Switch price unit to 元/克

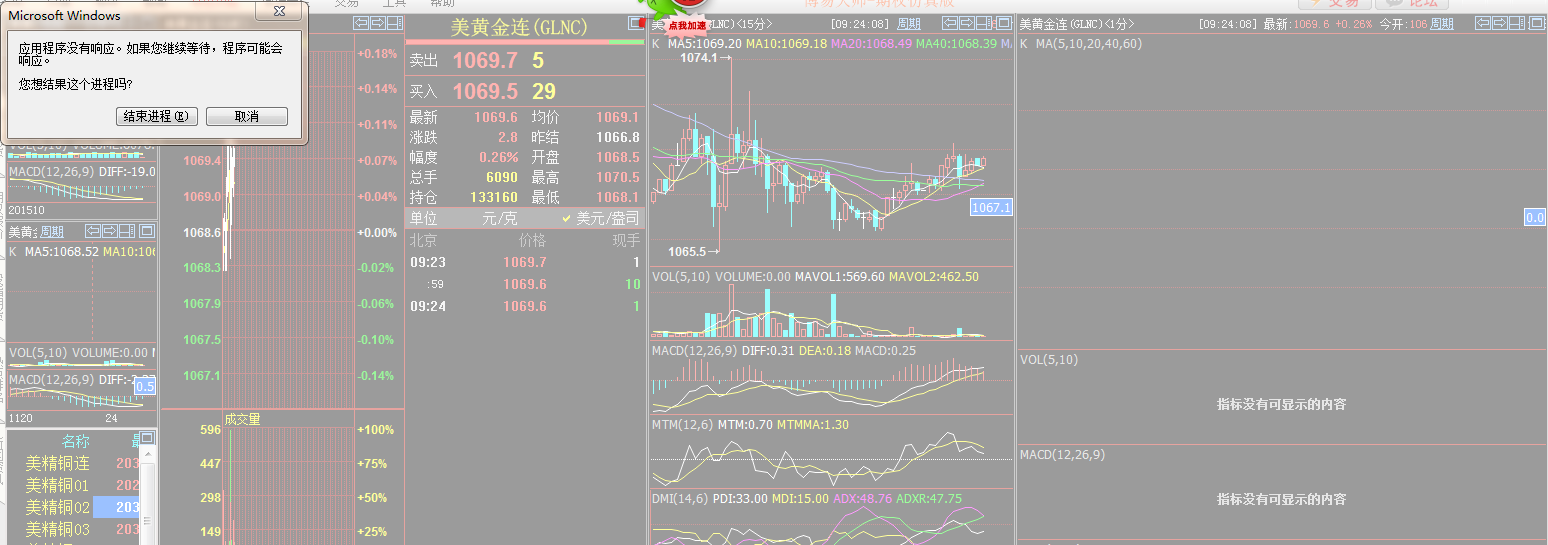[x=502, y=218]
